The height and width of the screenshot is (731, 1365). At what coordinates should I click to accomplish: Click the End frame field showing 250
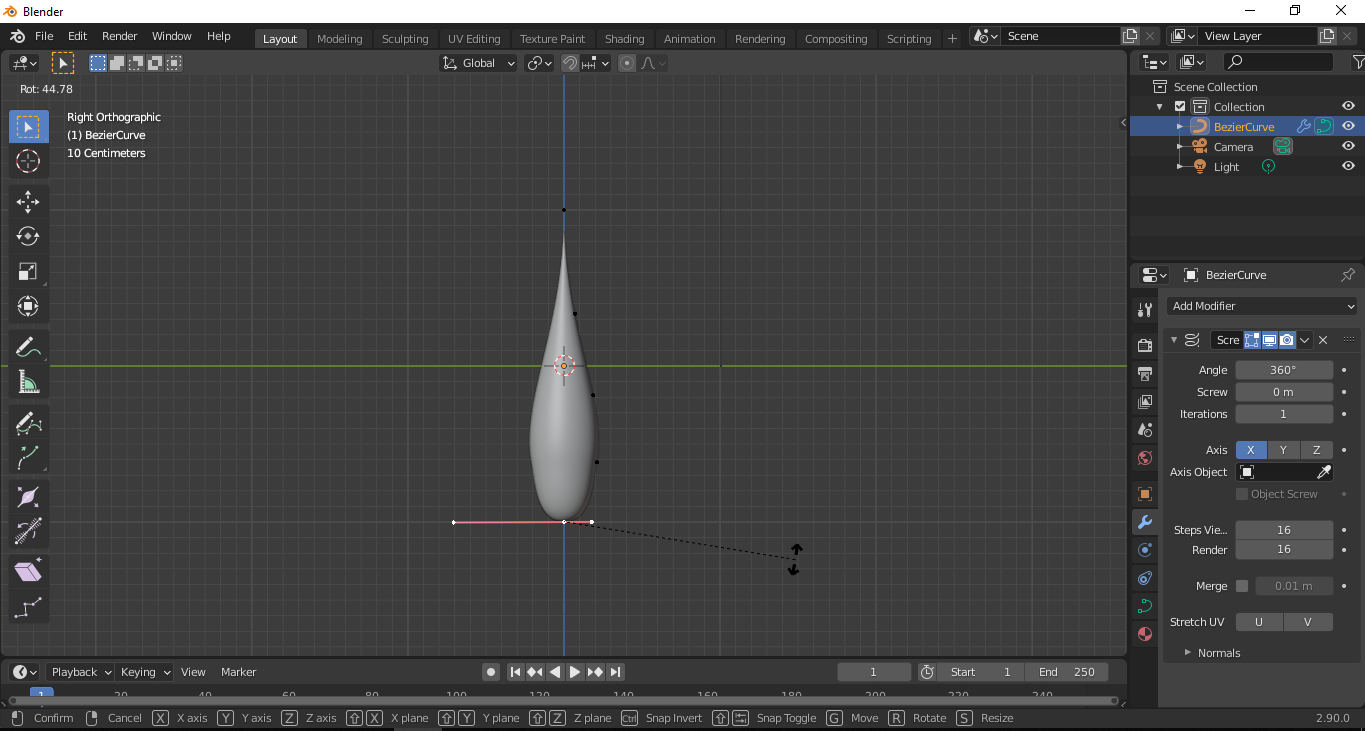pos(1066,671)
